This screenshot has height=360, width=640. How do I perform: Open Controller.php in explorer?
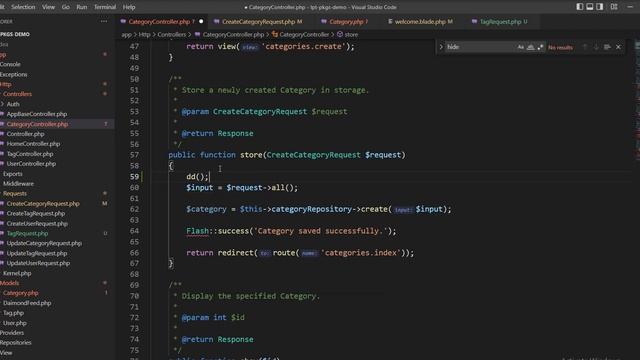click(x=25, y=134)
